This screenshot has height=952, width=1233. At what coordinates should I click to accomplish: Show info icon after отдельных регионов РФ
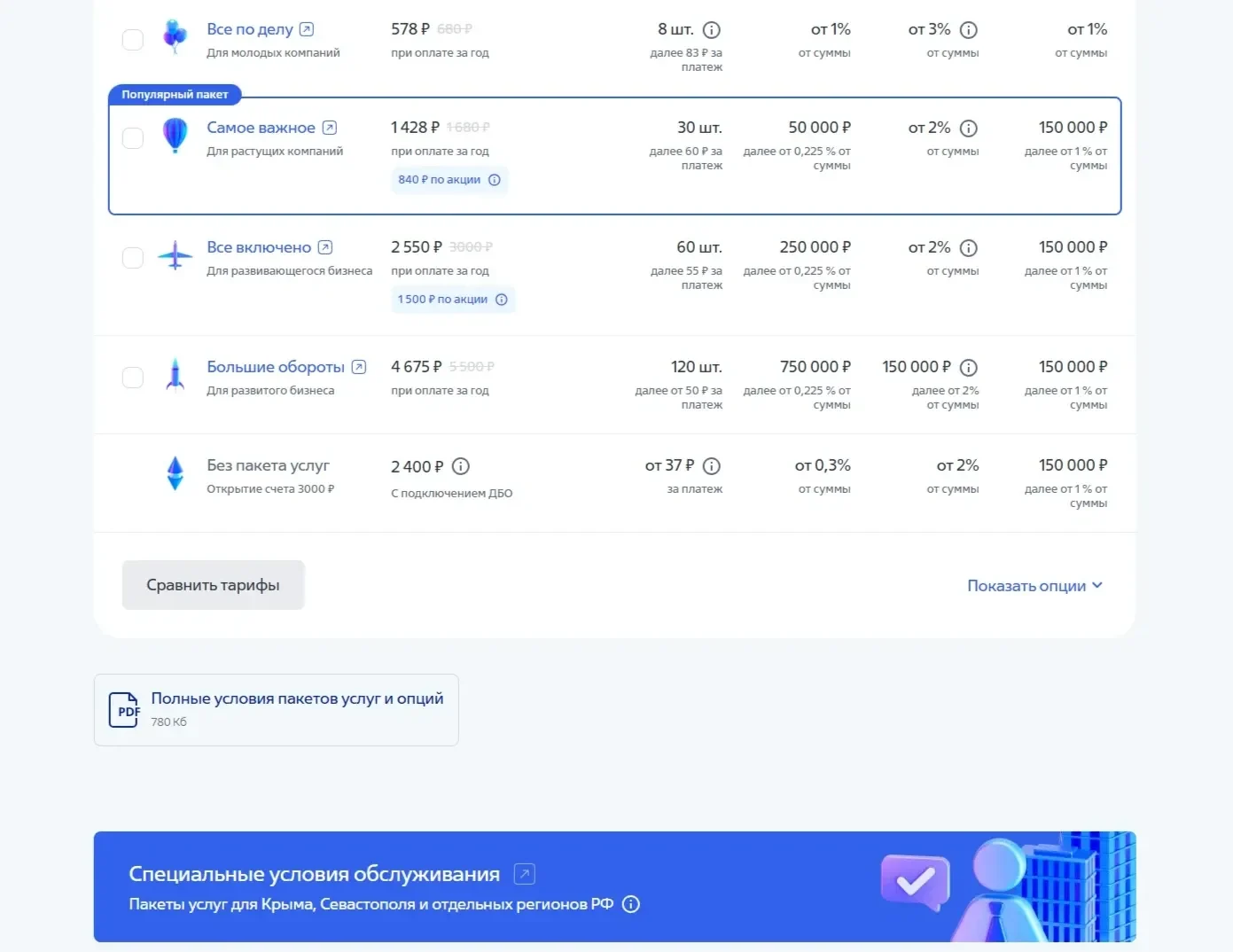pyautogui.click(x=631, y=904)
